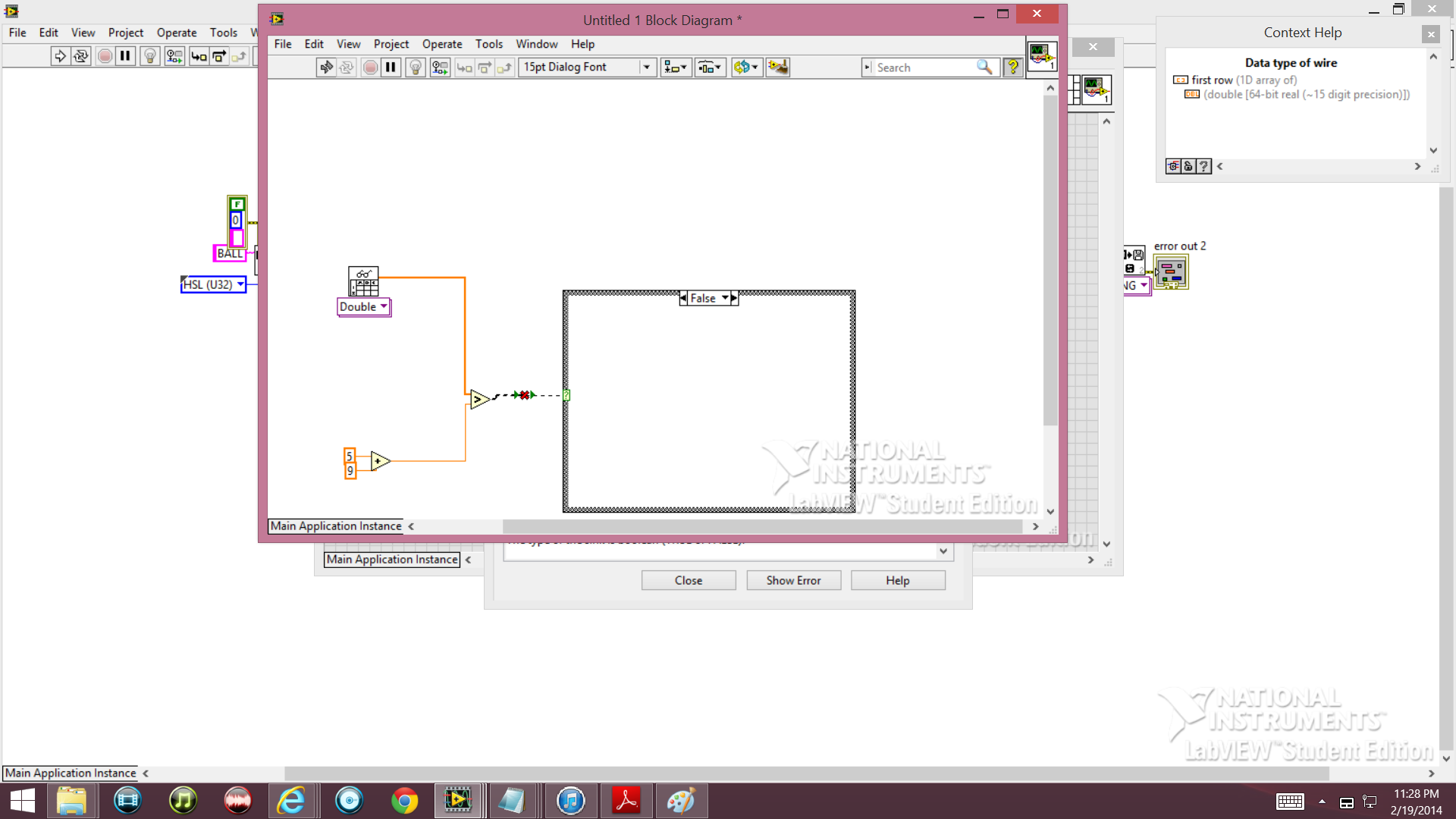This screenshot has height=819, width=1456.
Task: Toggle Highlight Execution light bulb in Untitled 1
Action: pos(416,67)
